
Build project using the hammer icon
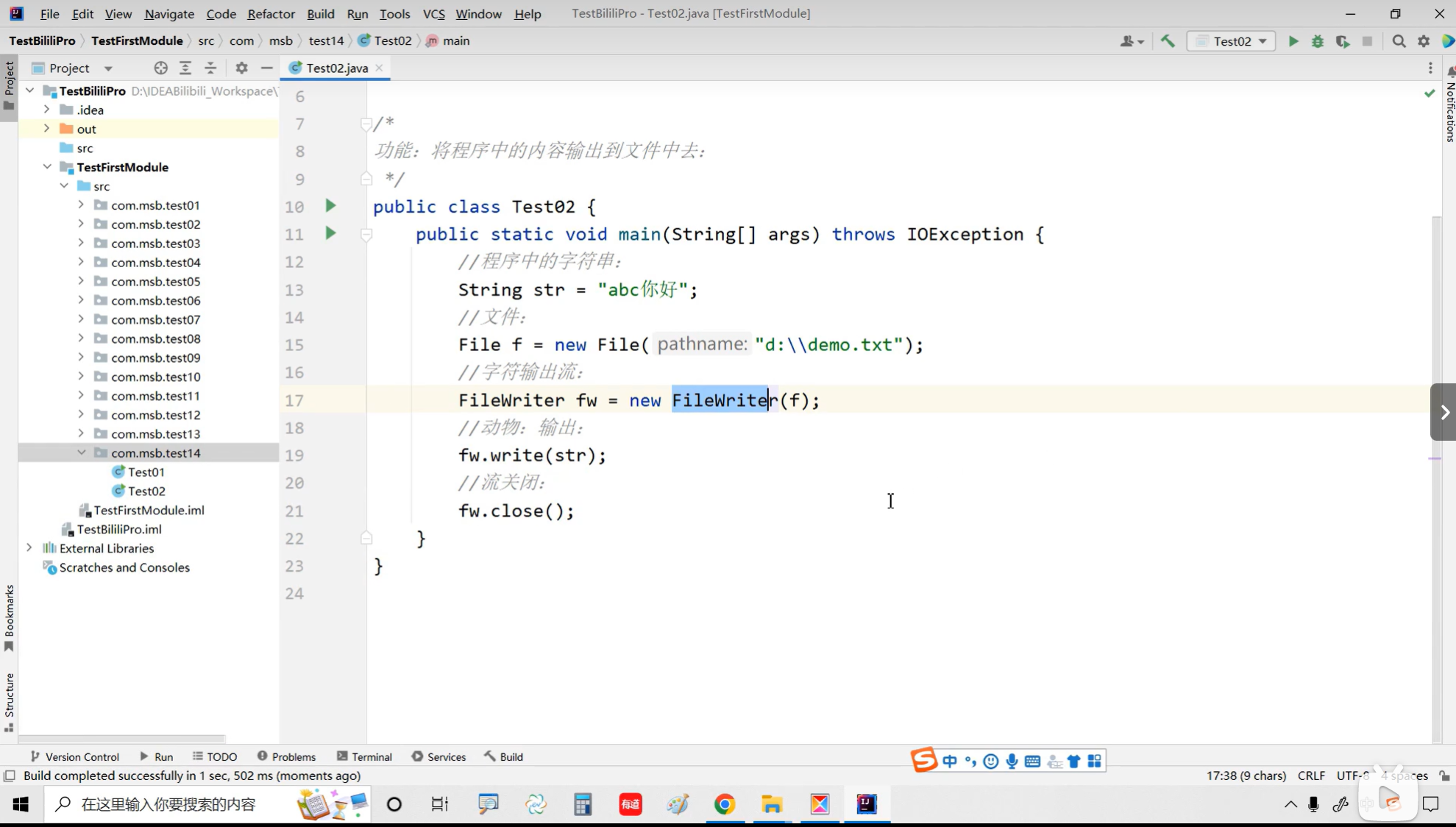tap(1168, 41)
